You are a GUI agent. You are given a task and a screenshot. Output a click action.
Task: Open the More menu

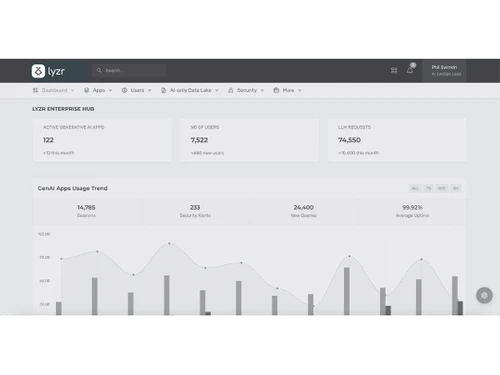pyautogui.click(x=288, y=90)
